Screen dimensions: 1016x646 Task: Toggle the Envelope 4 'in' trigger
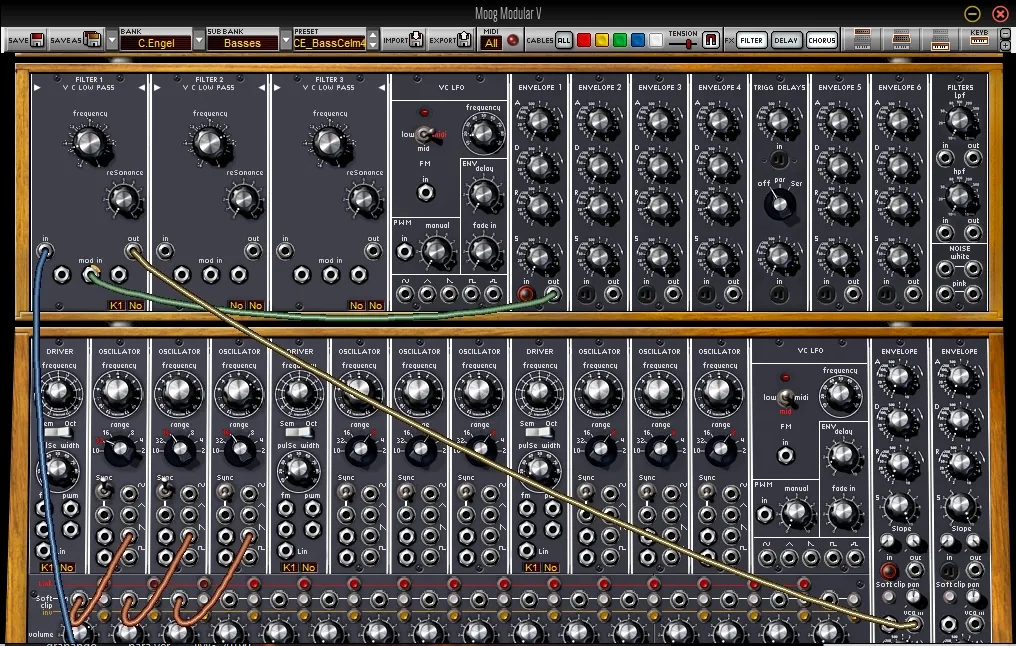pyautogui.click(x=706, y=294)
